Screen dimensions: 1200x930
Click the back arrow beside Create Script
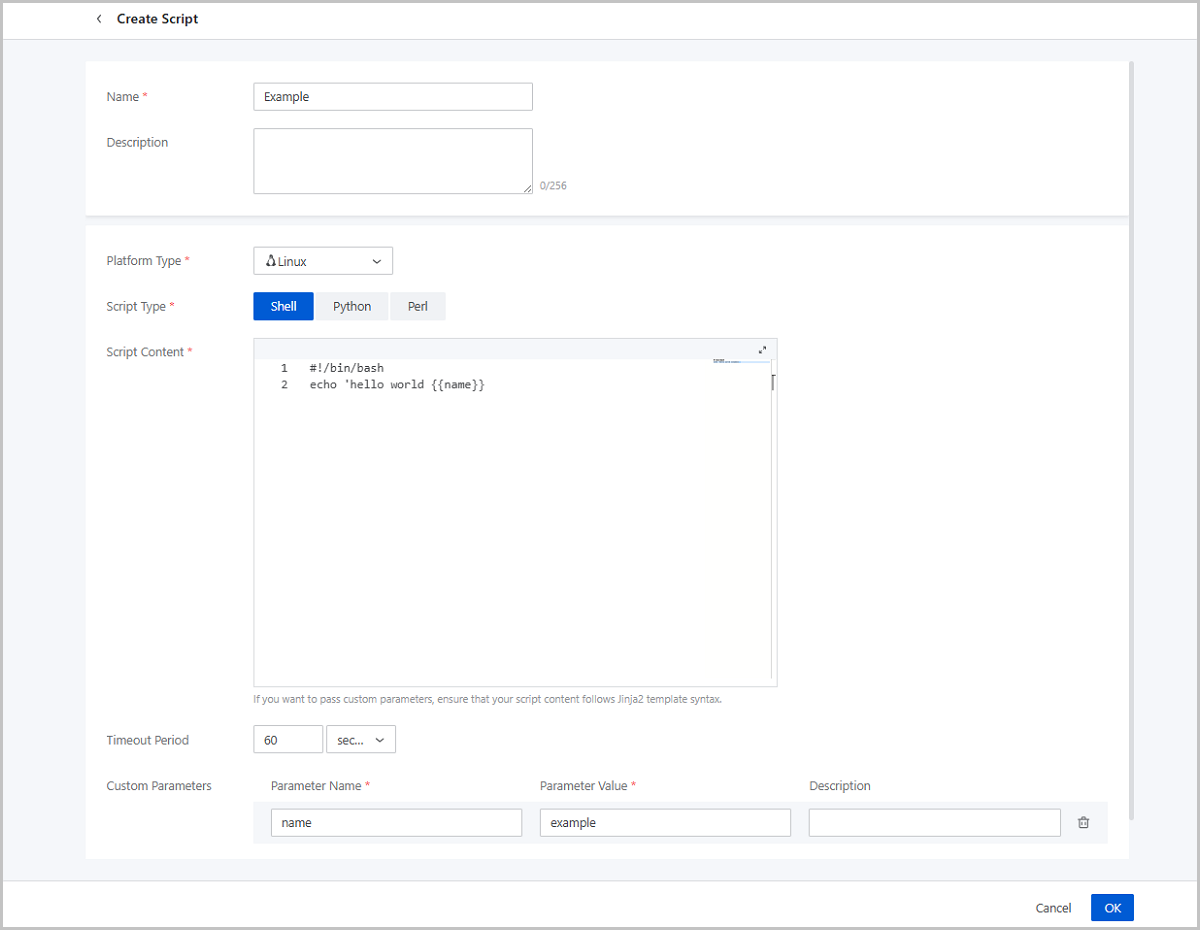99,19
